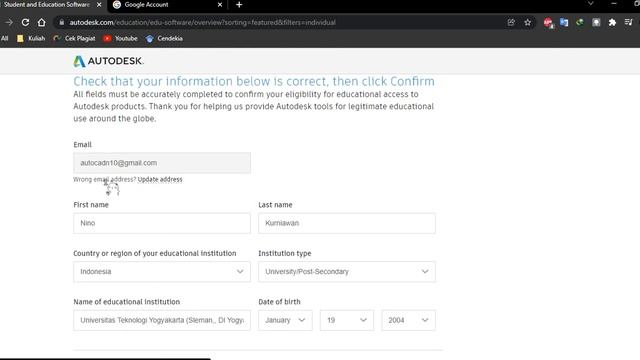Image resolution: width=640 pixels, height=360 pixels.
Task: Open the birth day dropdown showing 19
Action: 347,320
